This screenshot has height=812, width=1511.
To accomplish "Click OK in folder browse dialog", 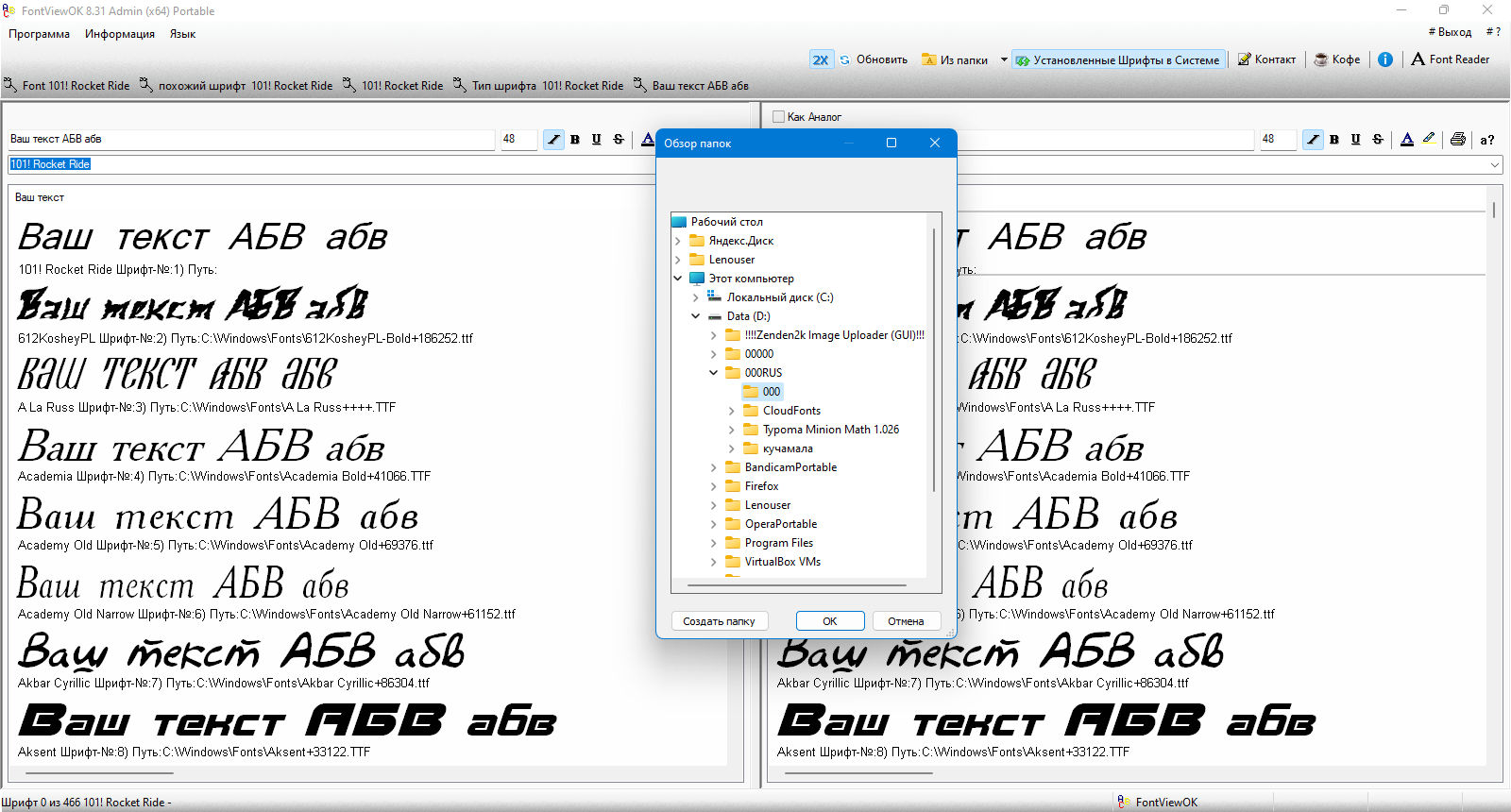I will 829,621.
